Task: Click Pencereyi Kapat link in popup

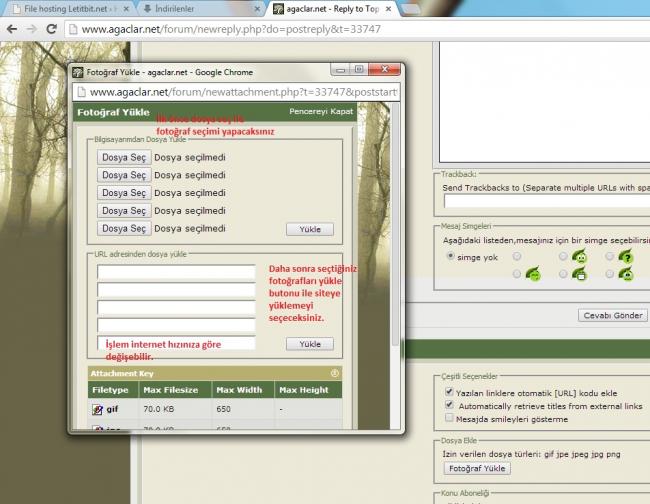Action: point(321,111)
